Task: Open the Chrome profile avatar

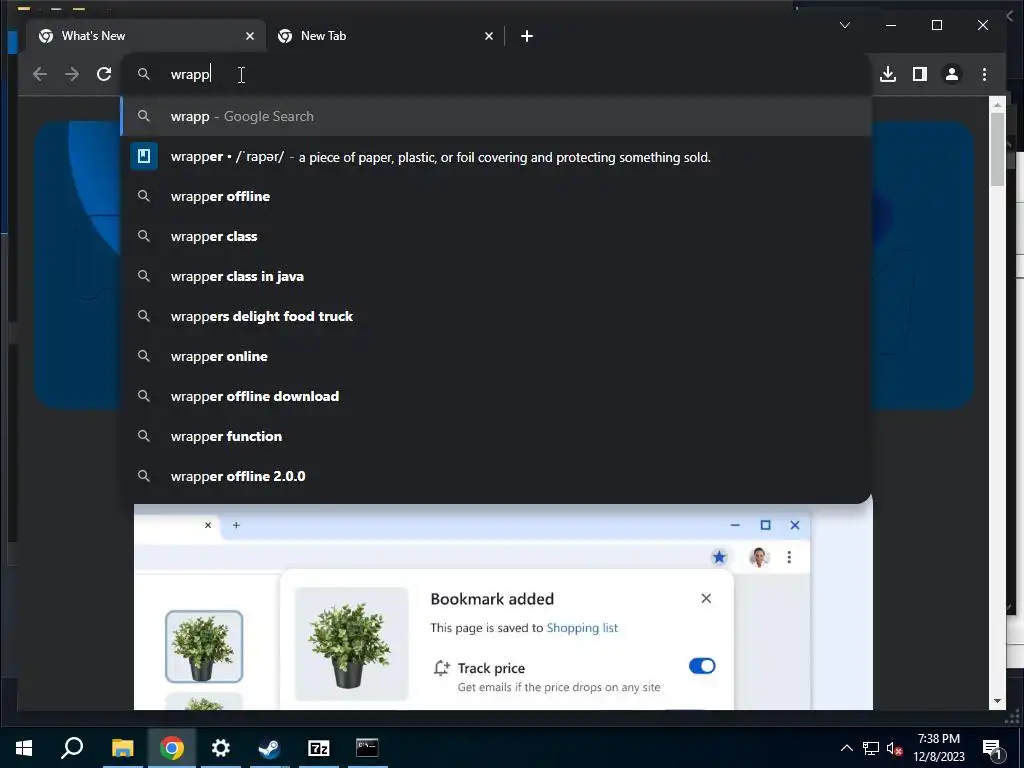Action: point(952,74)
